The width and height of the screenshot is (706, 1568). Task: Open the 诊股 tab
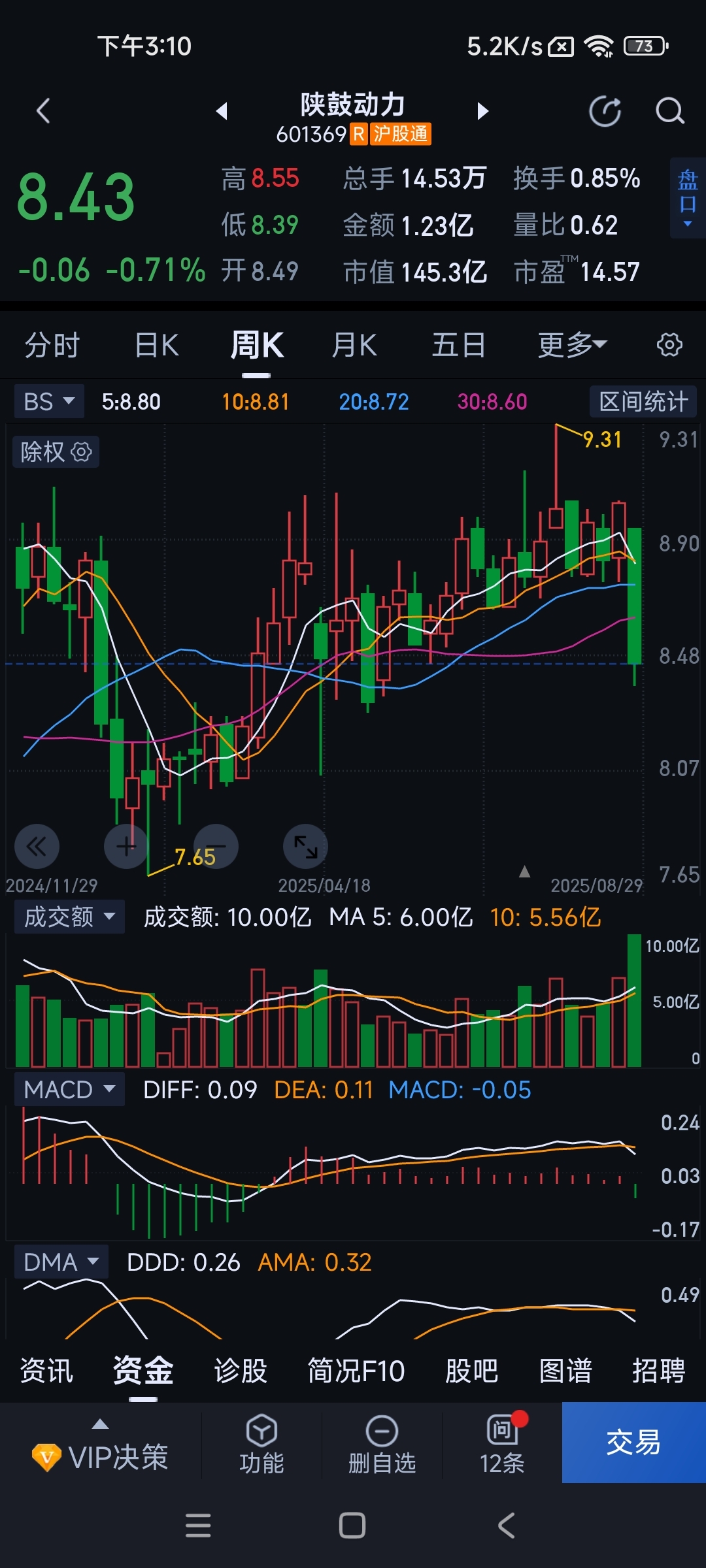tap(241, 1370)
